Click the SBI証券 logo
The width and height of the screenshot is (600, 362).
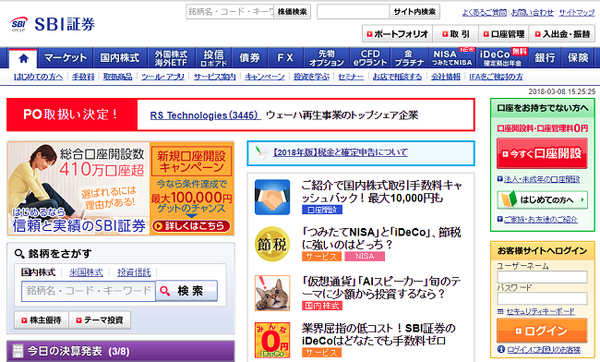[x=53, y=24]
